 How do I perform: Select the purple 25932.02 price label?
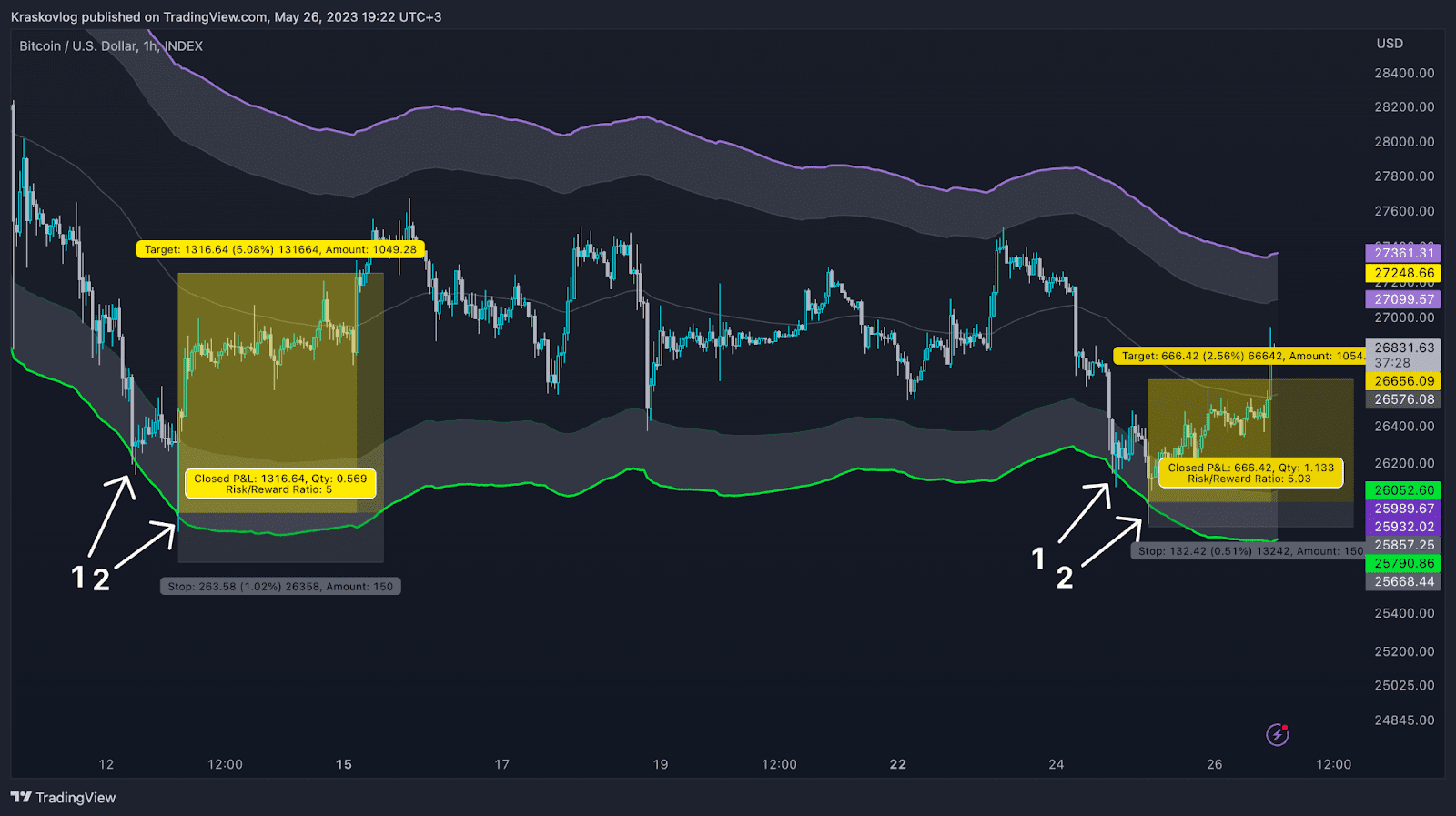(x=1403, y=527)
